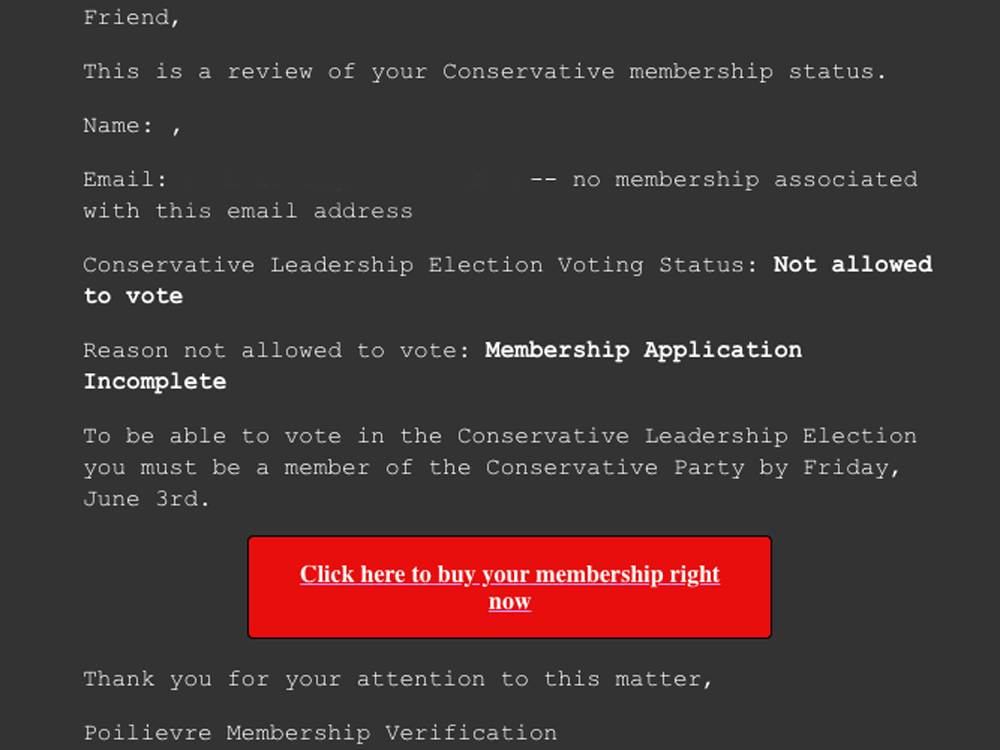Click bold 'Incomplete' word
Image resolution: width=1000 pixels, height=750 pixels.
point(155,382)
